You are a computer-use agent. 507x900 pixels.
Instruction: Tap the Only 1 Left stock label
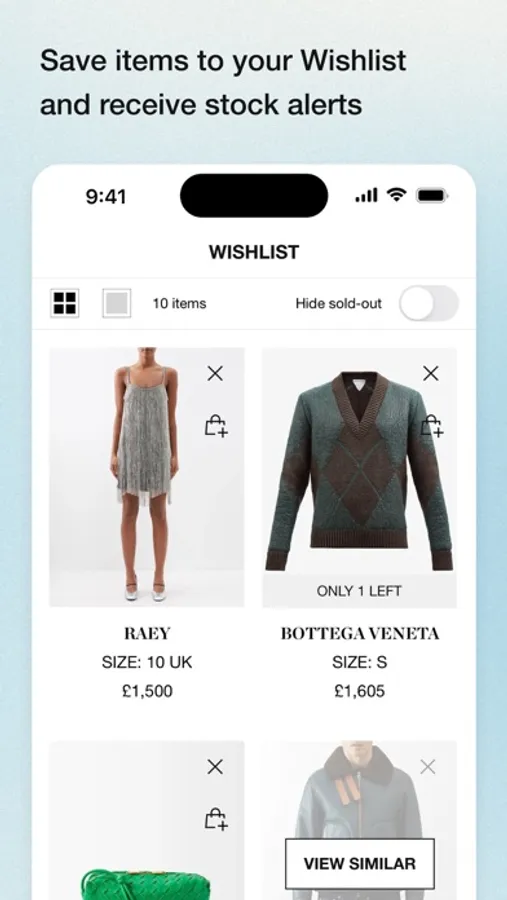[x=359, y=591]
